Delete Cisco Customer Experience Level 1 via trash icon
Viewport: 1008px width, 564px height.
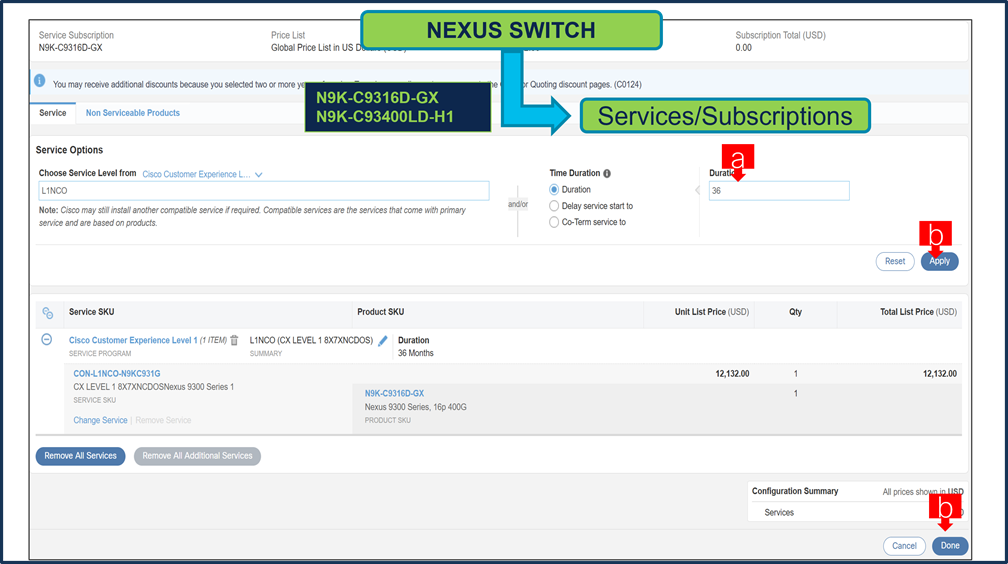(234, 340)
